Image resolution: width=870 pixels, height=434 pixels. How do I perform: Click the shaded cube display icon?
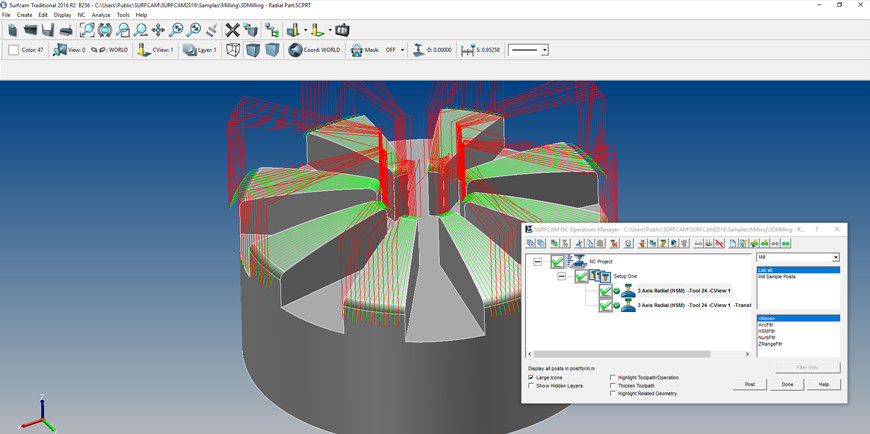pos(252,50)
